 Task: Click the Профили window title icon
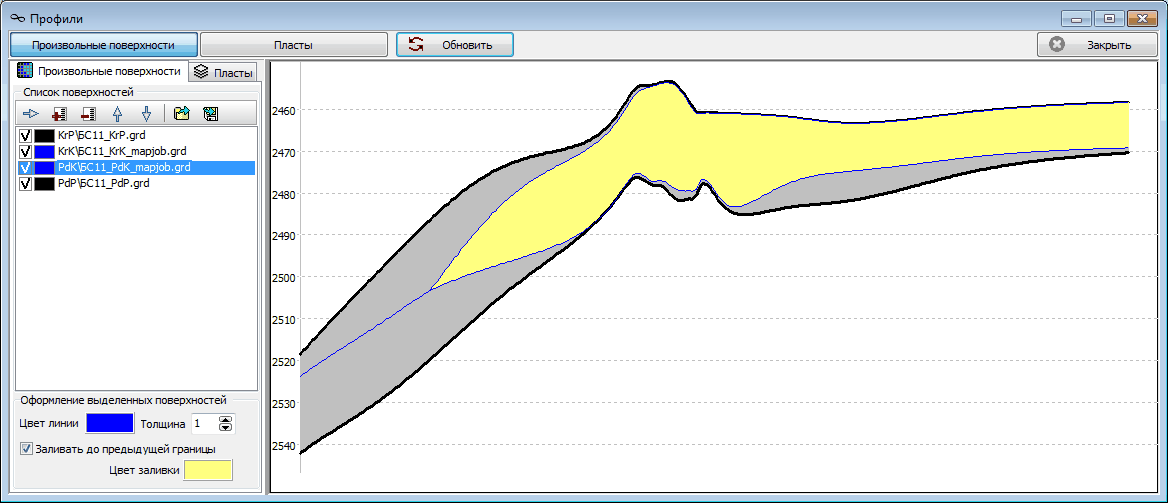click(x=18, y=17)
